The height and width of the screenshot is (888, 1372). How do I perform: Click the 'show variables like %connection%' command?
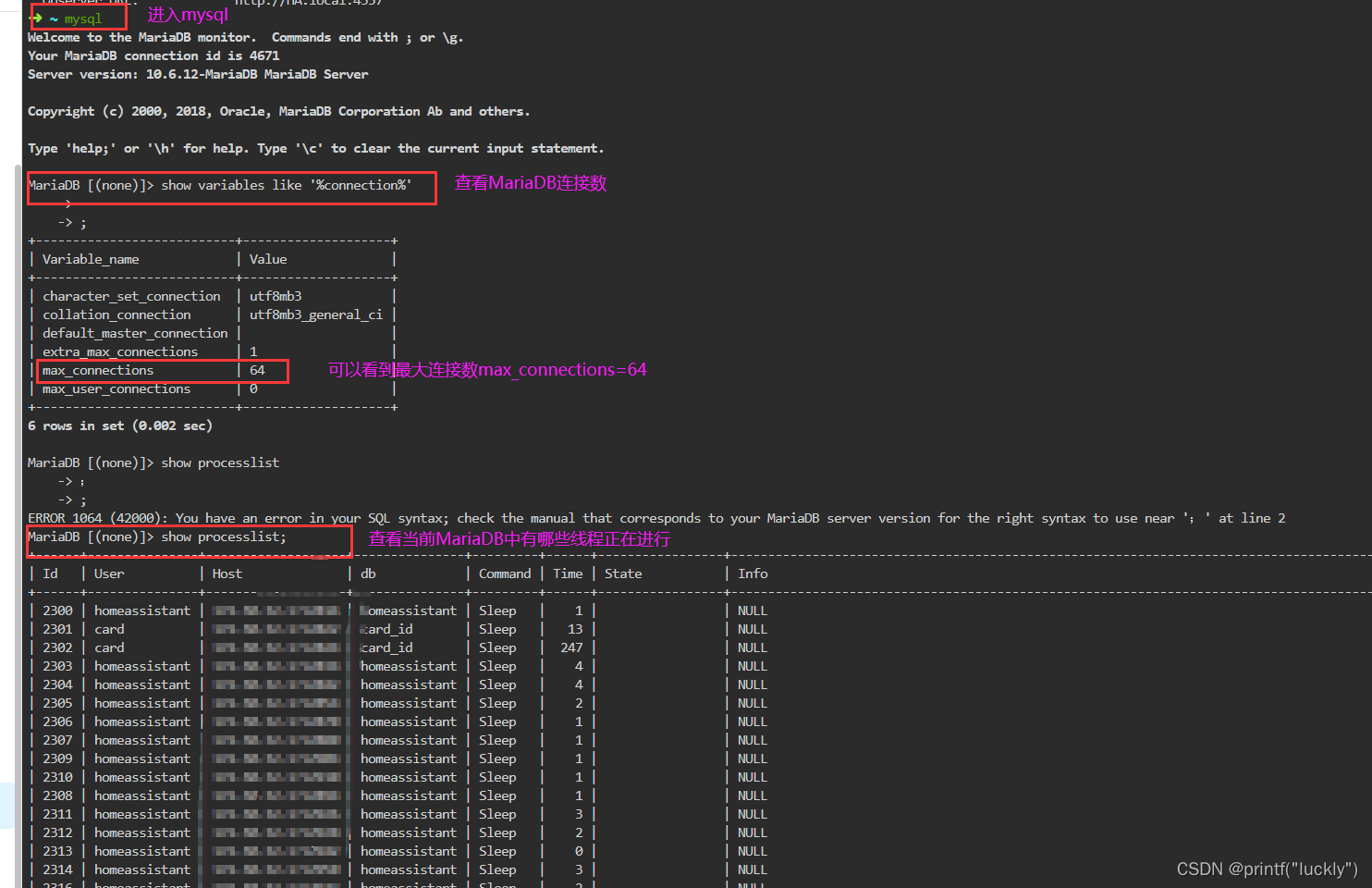(286, 185)
